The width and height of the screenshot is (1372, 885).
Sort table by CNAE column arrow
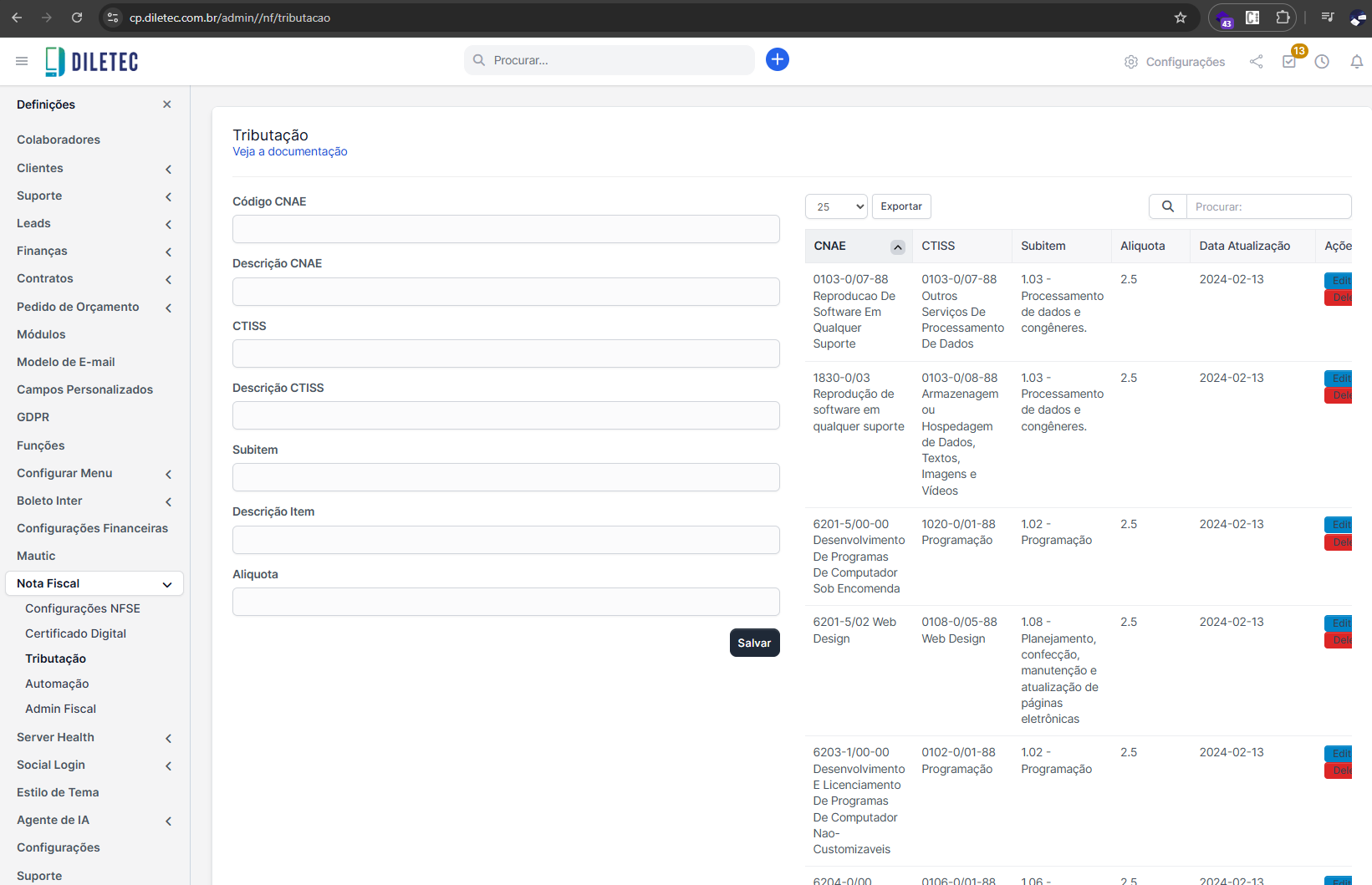point(897,247)
